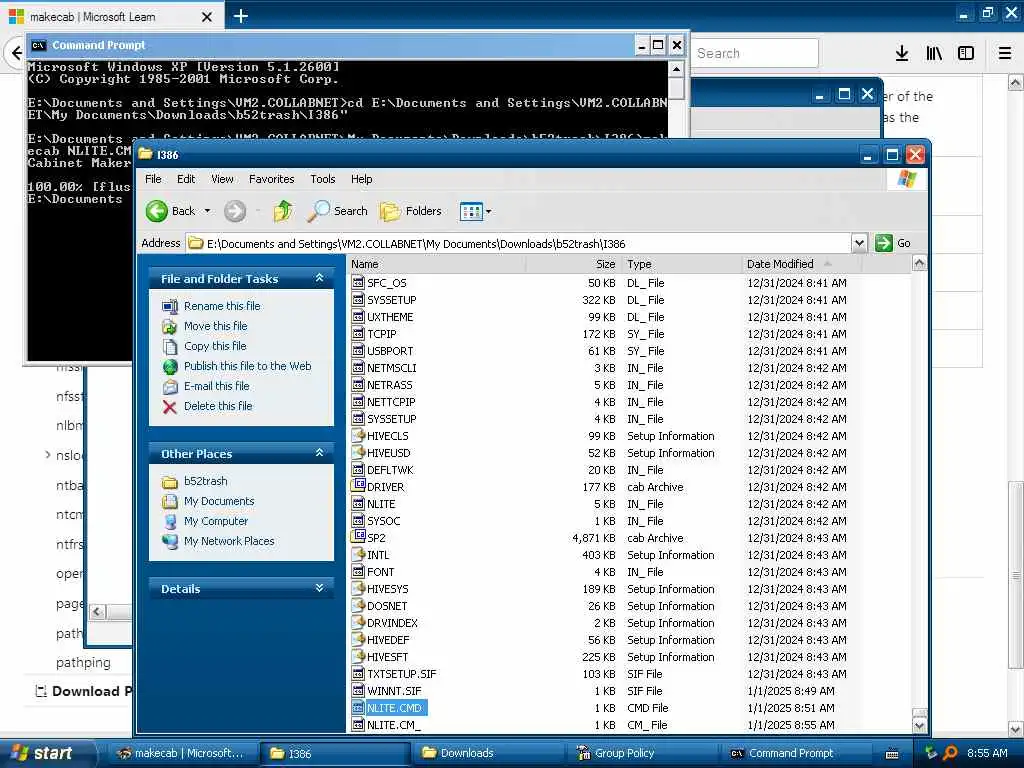Click the Command Prompt scrollbar up arrow
The height and width of the screenshot is (768, 1024).
point(677,69)
